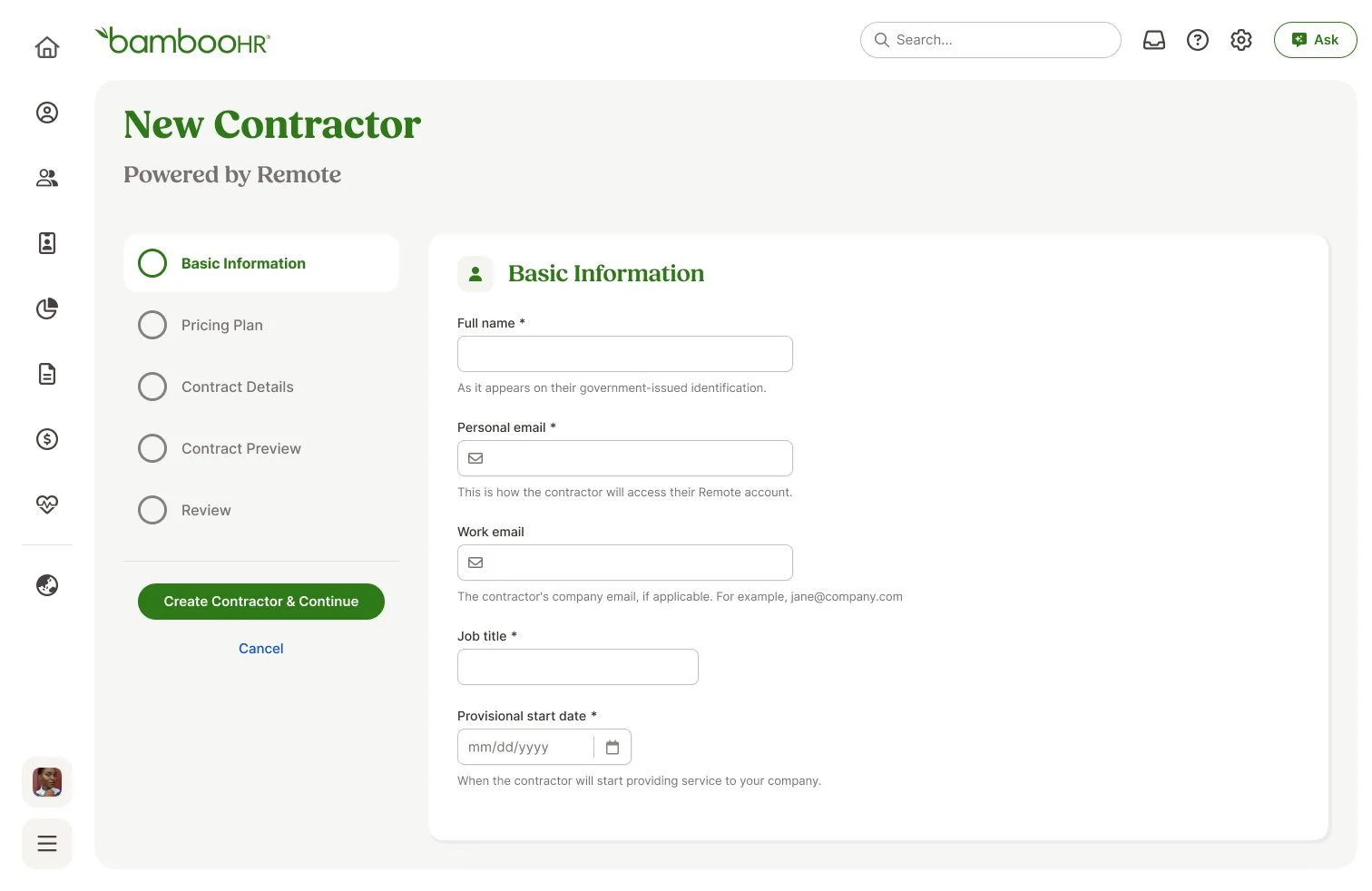The image size is (1372, 891).
Task: Open the calendar date picker icon
Action: click(x=612, y=748)
